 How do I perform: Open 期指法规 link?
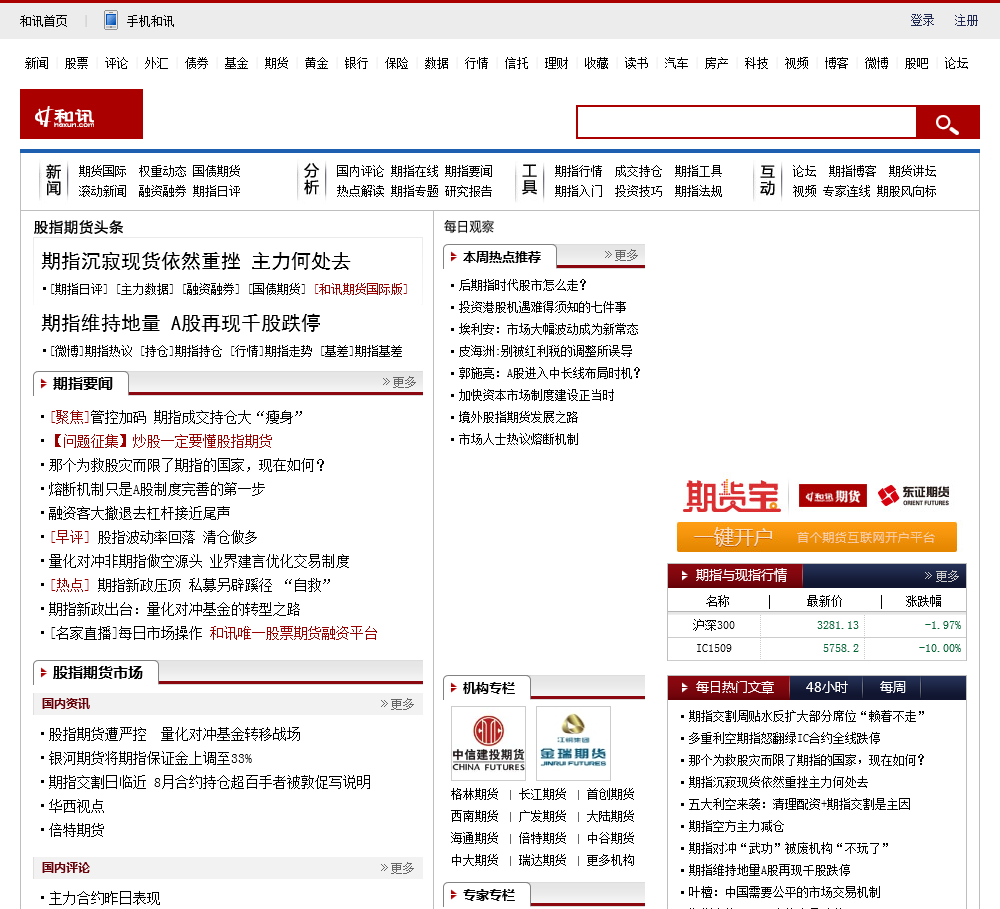tap(698, 191)
